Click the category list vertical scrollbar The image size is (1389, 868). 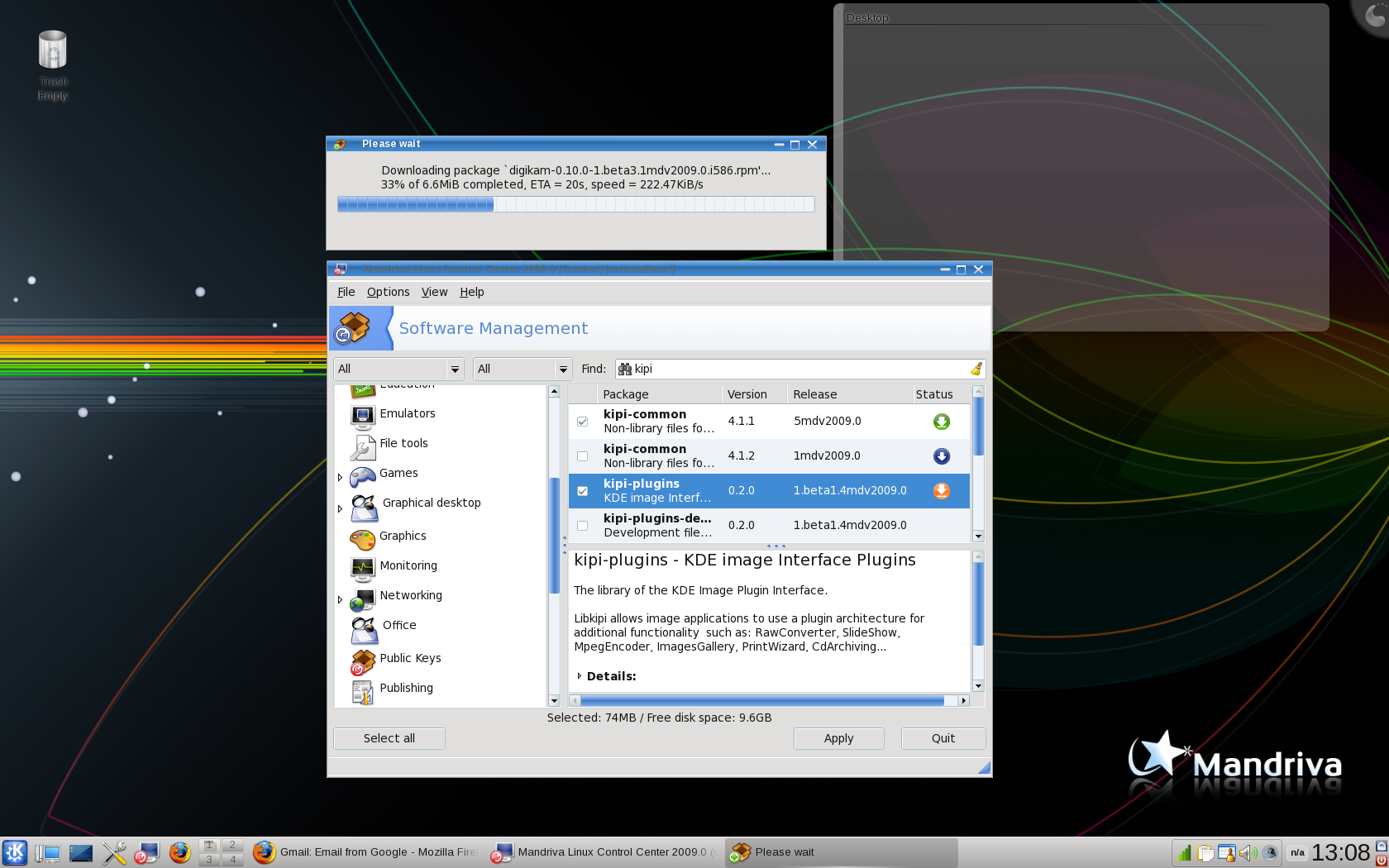pyautogui.click(x=554, y=546)
